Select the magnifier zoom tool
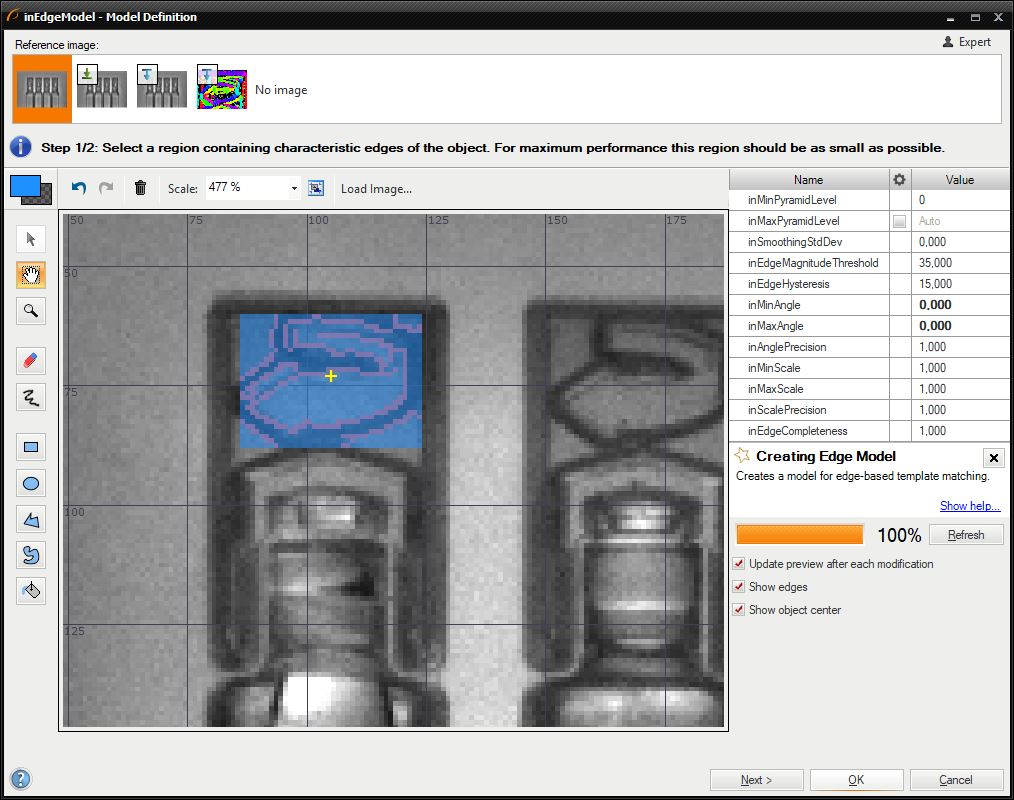Screen dimensions: 1014x800 [31, 311]
